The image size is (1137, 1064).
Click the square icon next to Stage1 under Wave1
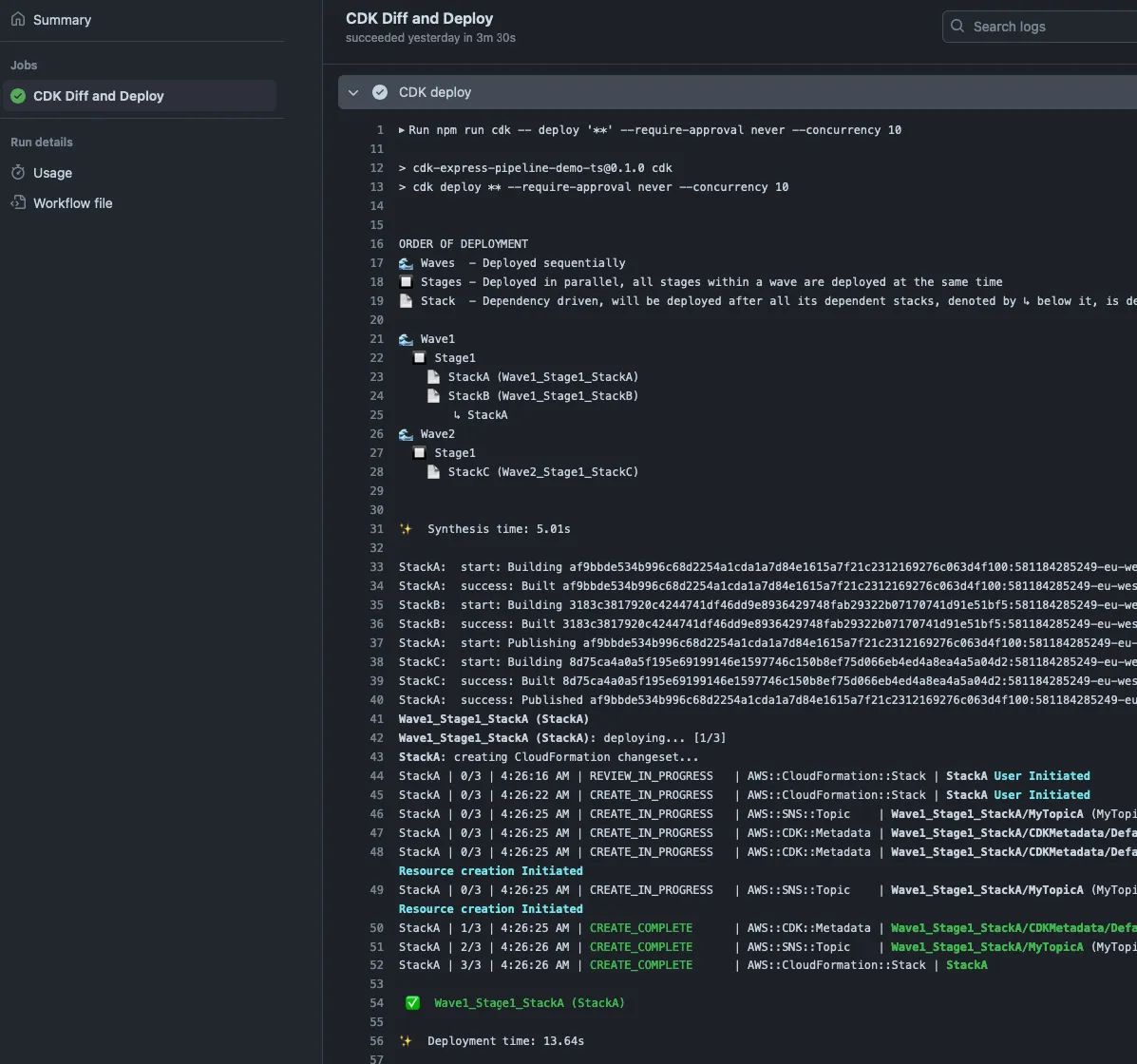pos(419,357)
